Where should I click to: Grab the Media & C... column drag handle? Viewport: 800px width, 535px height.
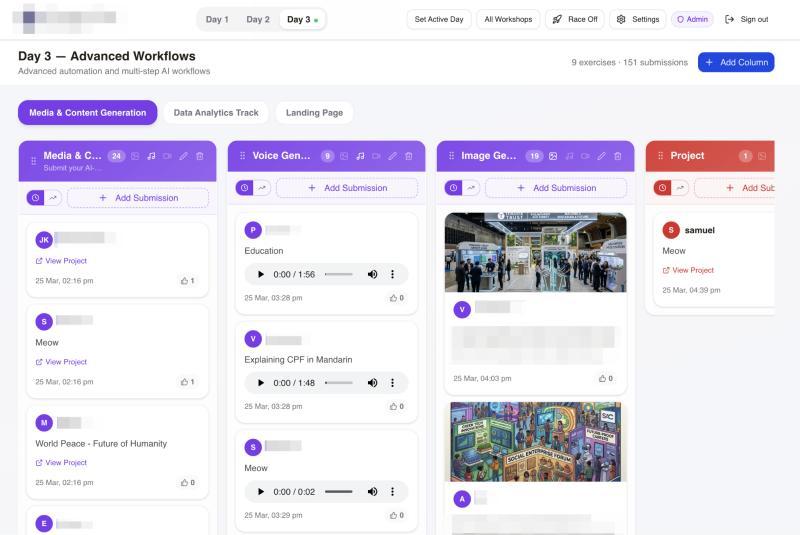pyautogui.click(x=34, y=161)
